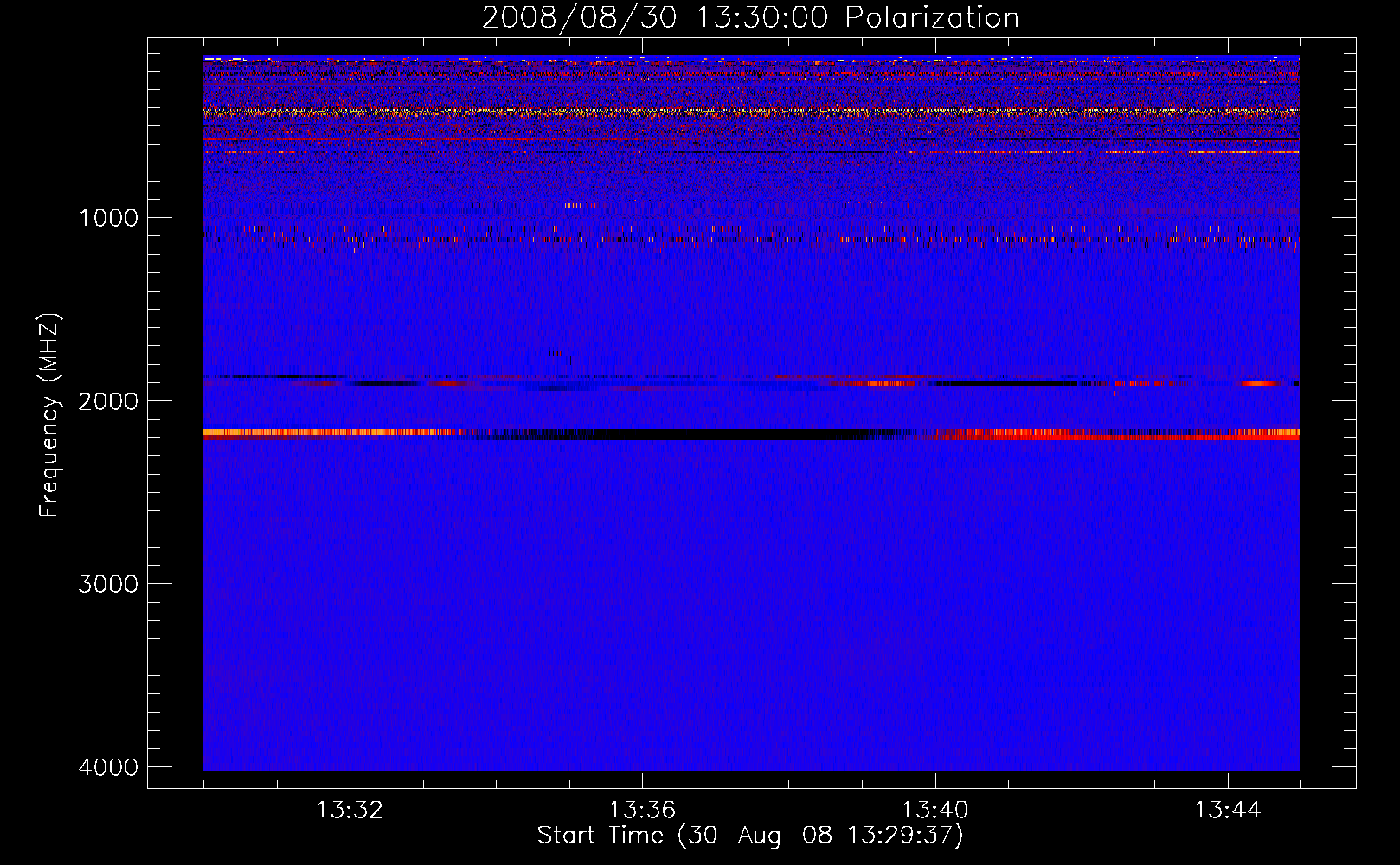Click the 4000 frequency tick label

(x=108, y=767)
